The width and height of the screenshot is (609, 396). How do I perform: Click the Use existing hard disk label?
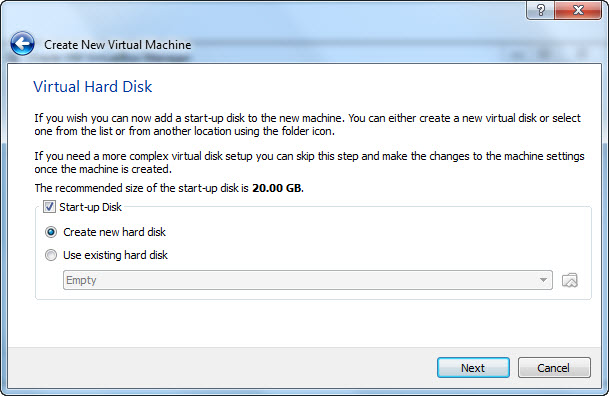[115, 255]
